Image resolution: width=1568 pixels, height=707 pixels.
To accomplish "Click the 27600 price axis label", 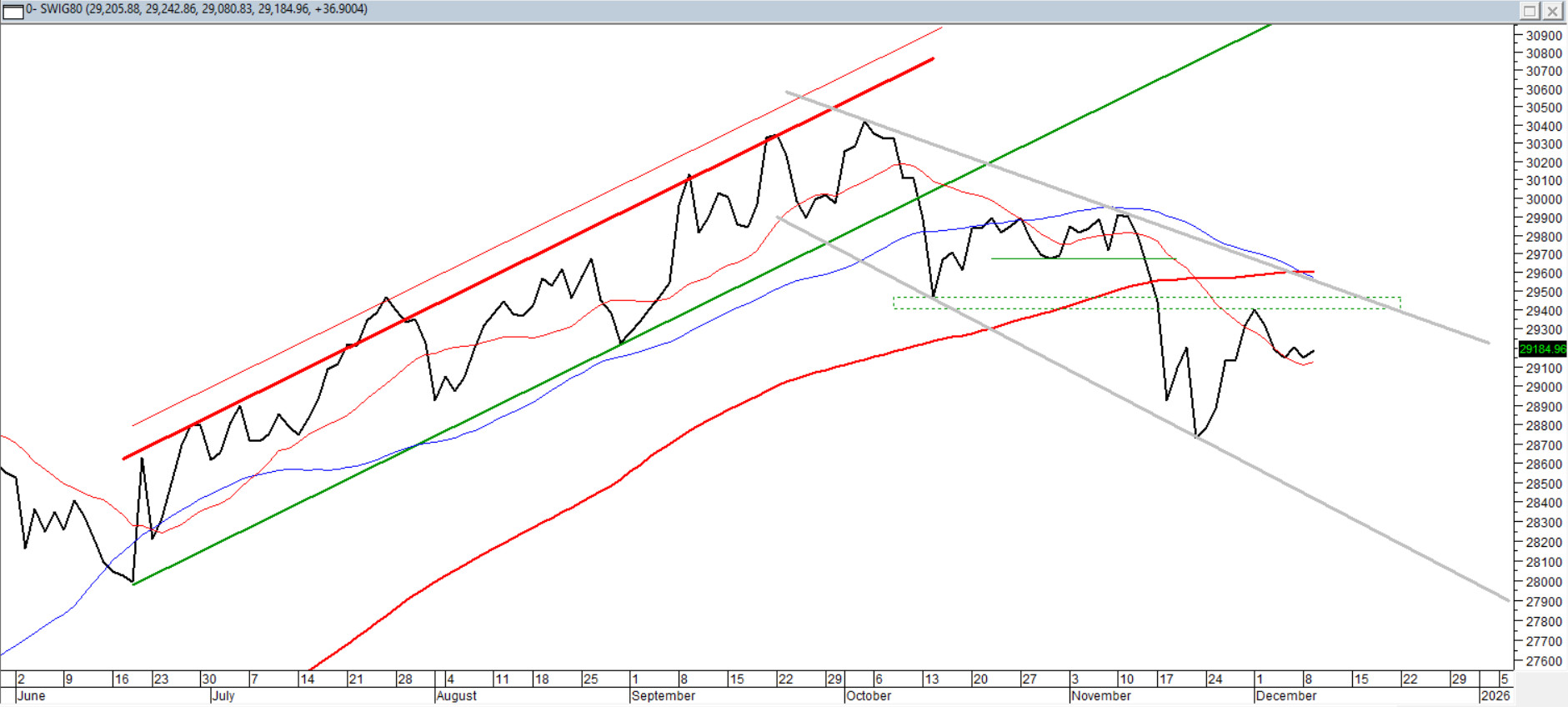I will click(x=1543, y=661).
